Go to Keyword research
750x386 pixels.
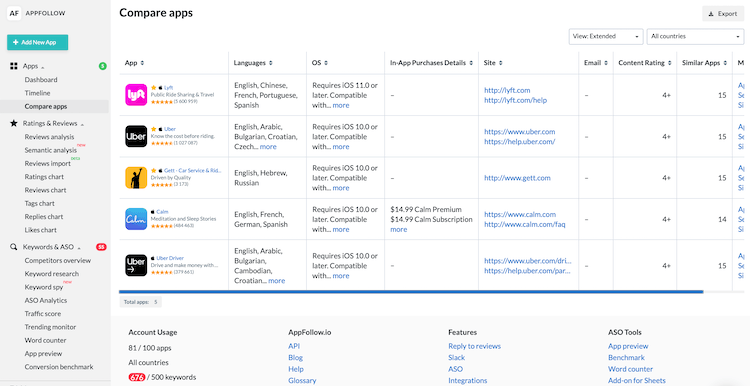pyautogui.click(x=52, y=274)
